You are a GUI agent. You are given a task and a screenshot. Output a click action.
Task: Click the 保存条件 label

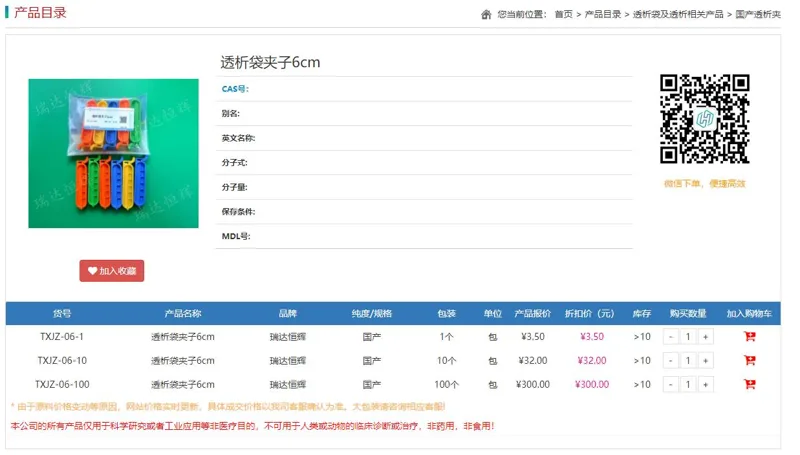pos(238,212)
